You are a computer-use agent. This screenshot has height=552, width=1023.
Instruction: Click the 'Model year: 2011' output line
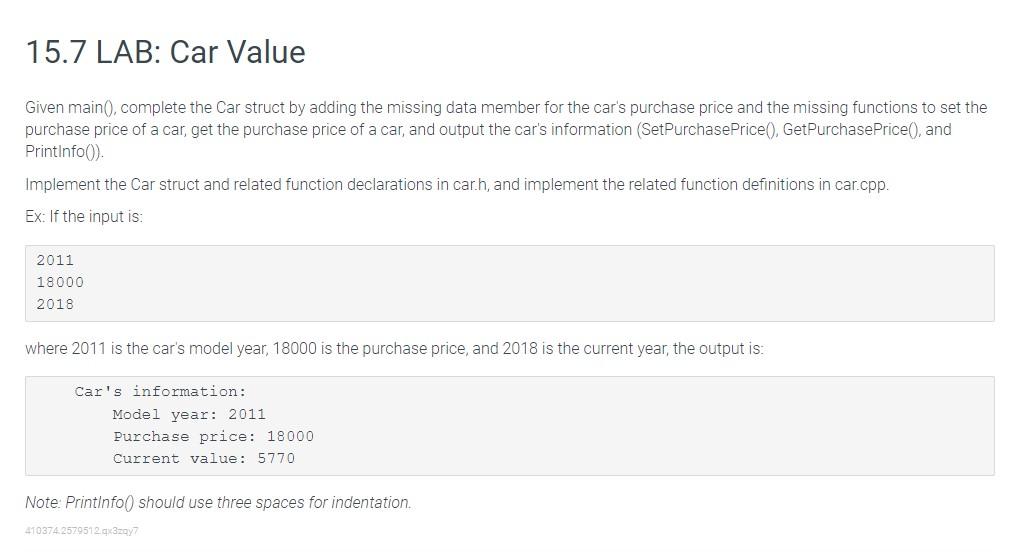coord(189,414)
